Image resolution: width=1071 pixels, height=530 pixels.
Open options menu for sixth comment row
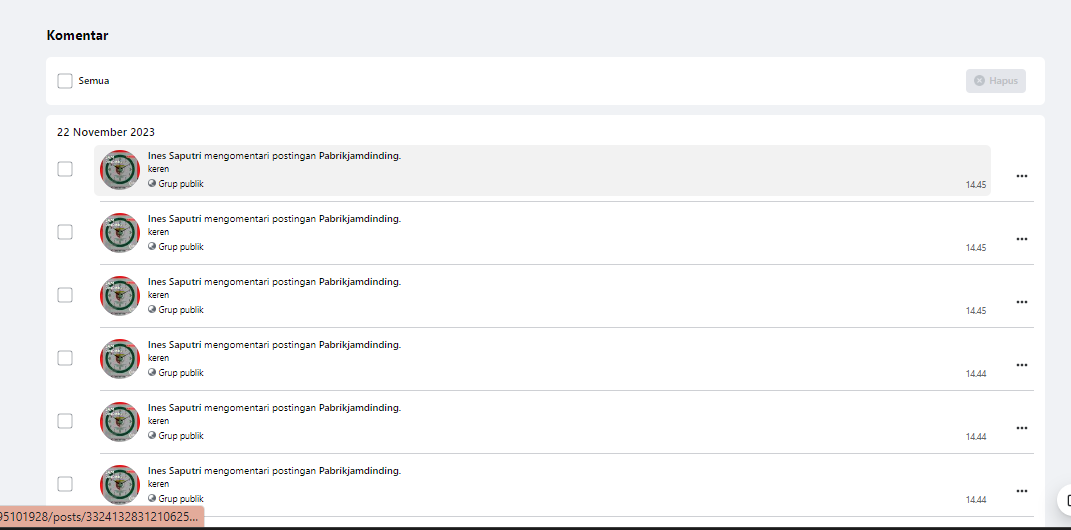tap(1021, 491)
